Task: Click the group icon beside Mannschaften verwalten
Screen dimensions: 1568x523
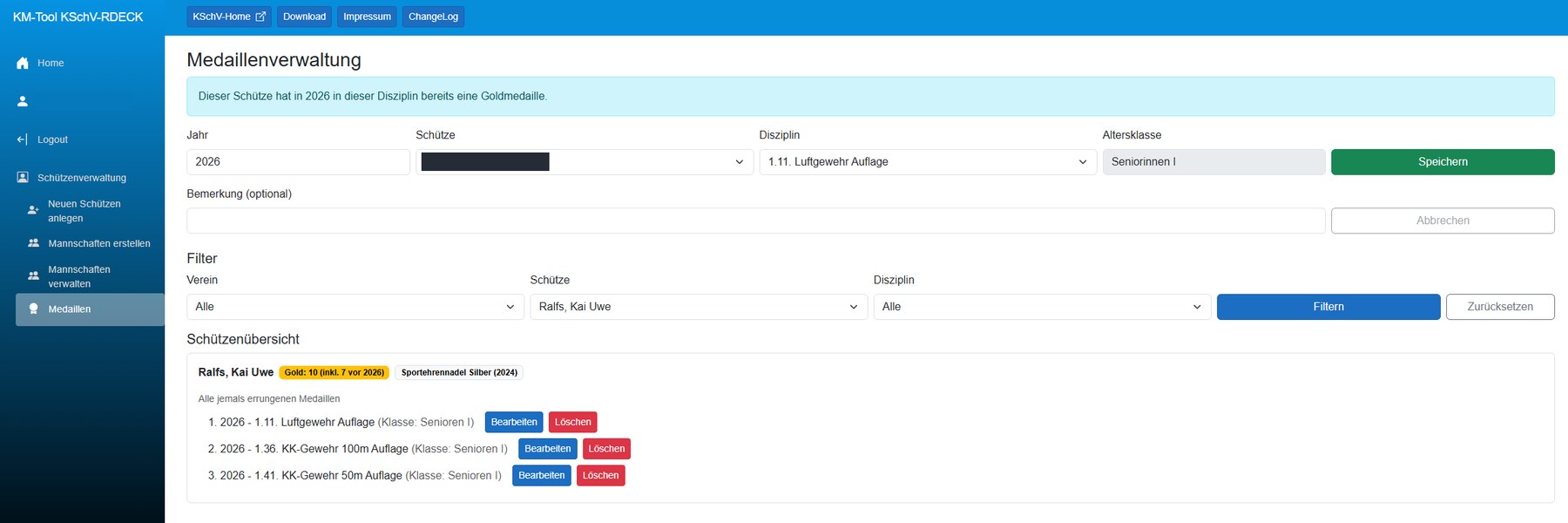Action: [33, 275]
